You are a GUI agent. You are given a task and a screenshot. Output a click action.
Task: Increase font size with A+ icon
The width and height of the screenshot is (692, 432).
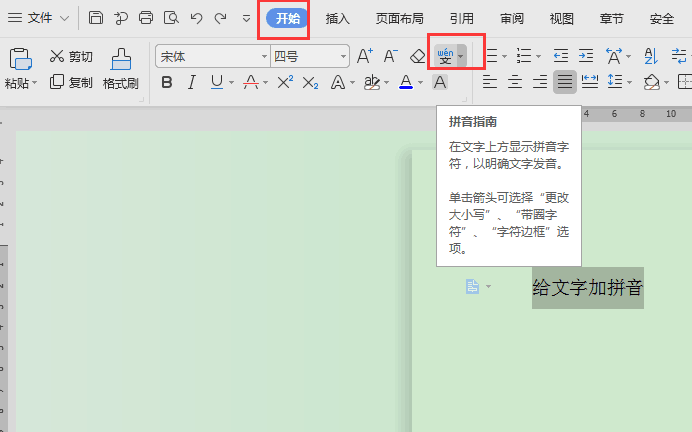(x=365, y=56)
